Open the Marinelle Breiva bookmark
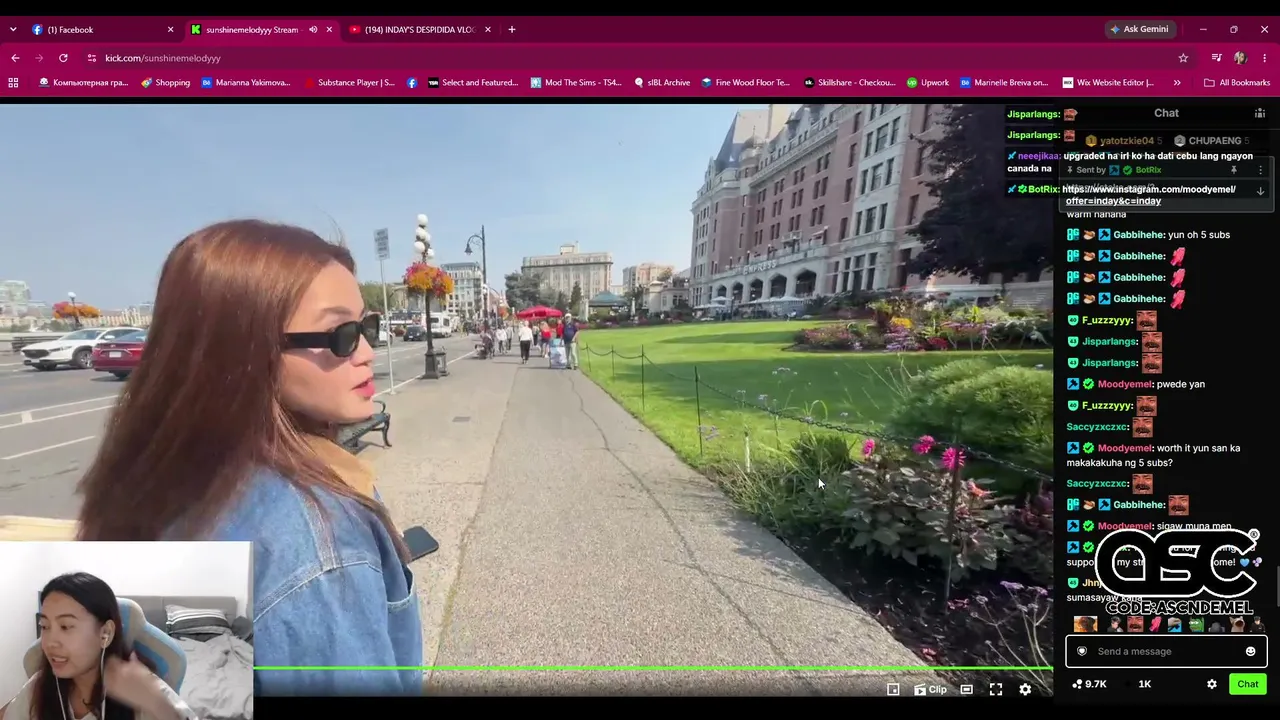This screenshot has height=720, width=1280. coord(1004,82)
